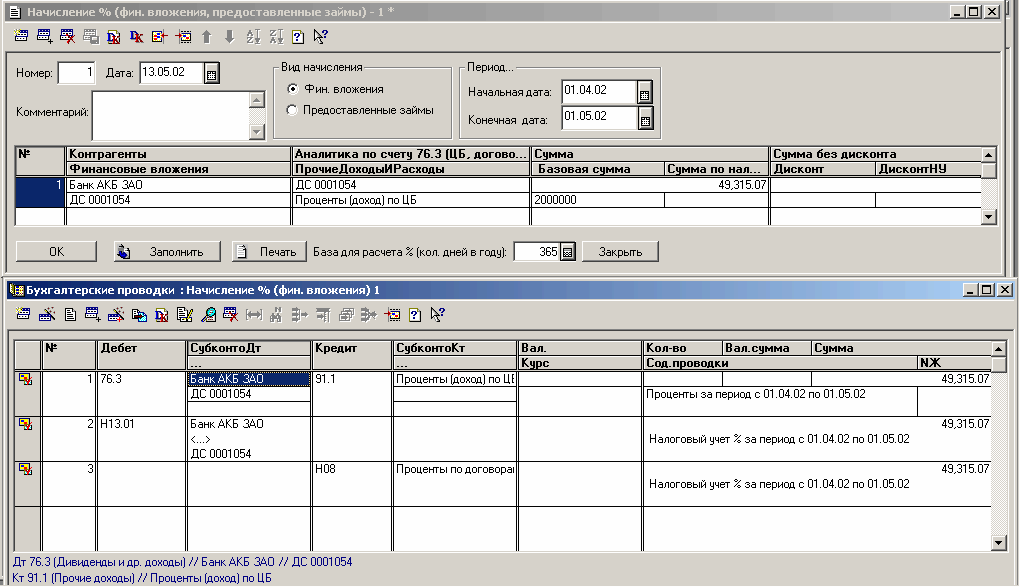
Task: Click the delete row icon with red cross in document toolbar
Action: click(x=67, y=36)
